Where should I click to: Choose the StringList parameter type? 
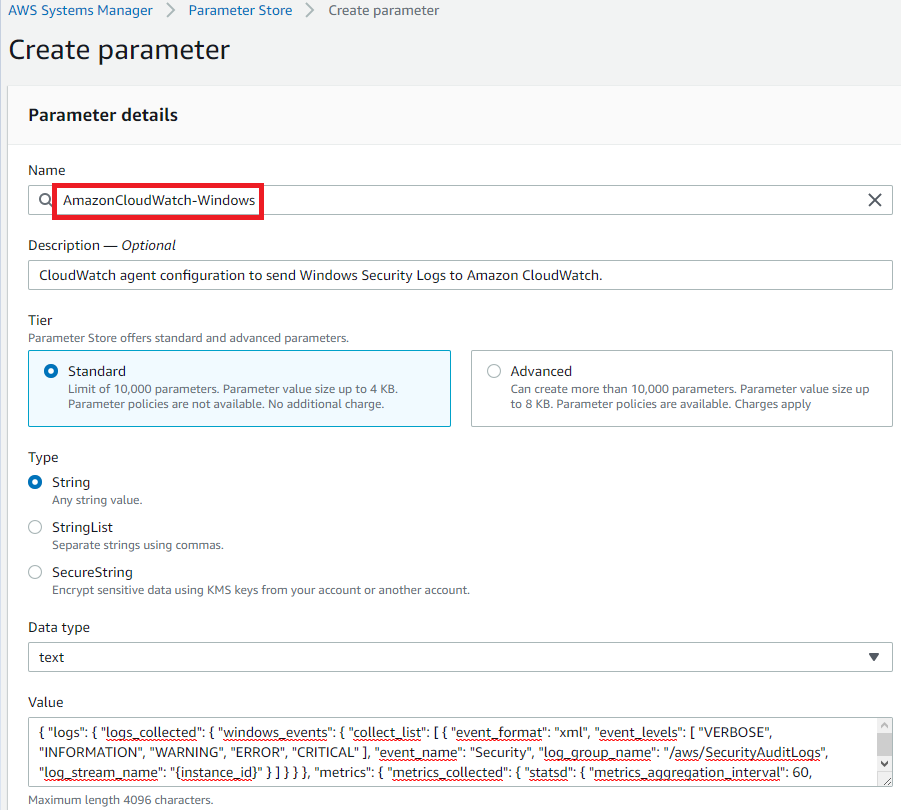(x=34, y=527)
